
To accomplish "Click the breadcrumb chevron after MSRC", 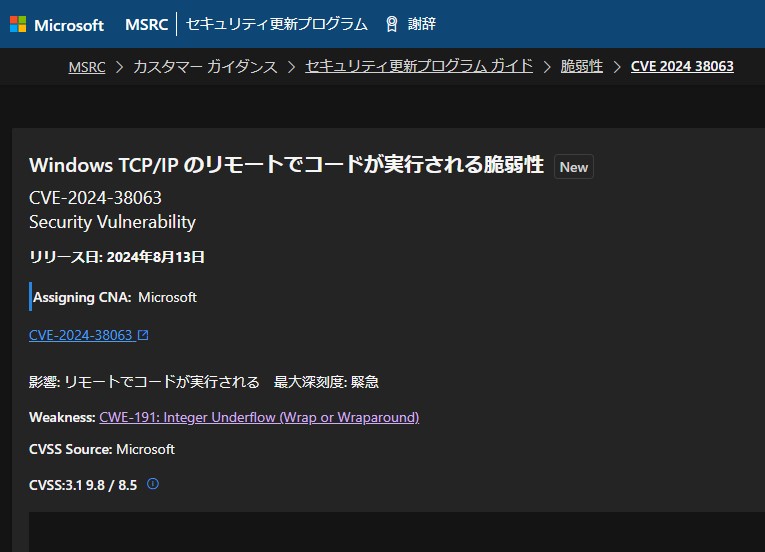I will point(120,67).
